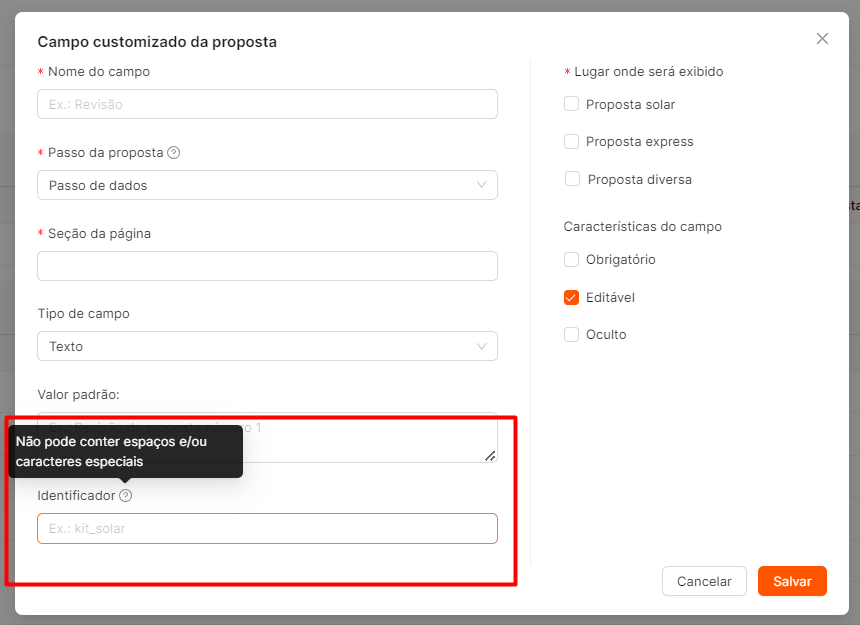The height and width of the screenshot is (625, 860).
Task: Focus the Identificador input field
Action: (x=267, y=529)
